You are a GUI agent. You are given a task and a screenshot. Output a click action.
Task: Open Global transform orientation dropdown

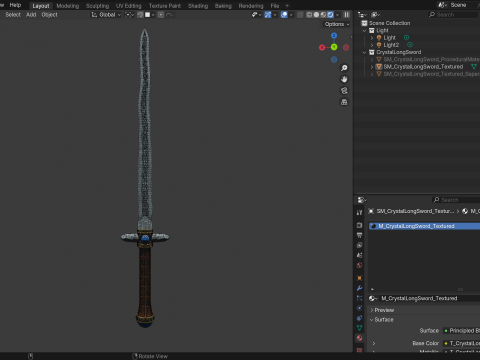[106, 15]
